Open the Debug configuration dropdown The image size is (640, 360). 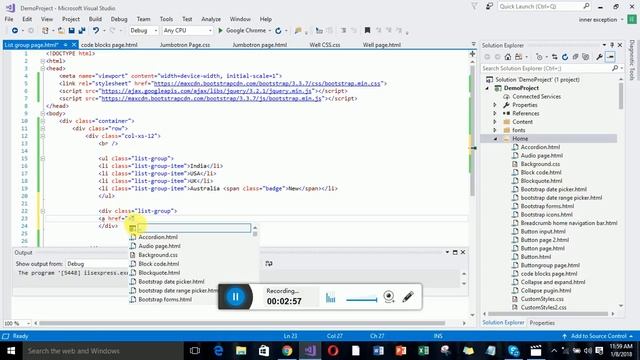143,31
